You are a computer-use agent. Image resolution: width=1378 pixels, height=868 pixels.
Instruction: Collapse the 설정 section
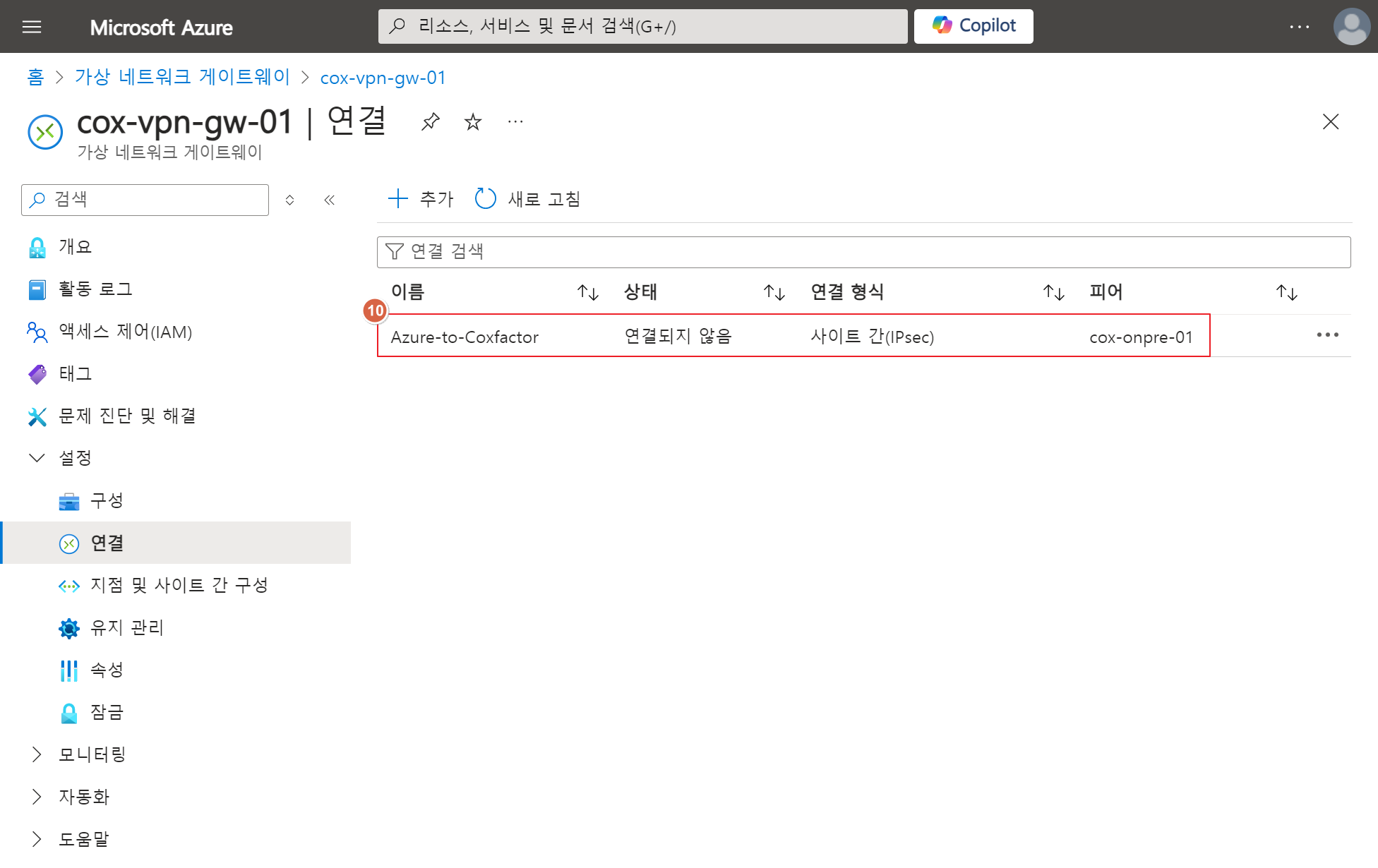pyautogui.click(x=37, y=458)
